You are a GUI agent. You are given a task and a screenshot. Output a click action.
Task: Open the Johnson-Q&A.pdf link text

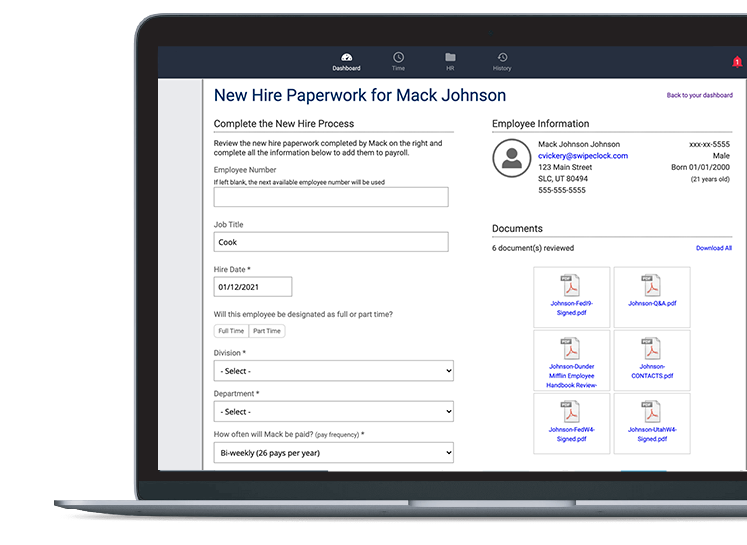tap(652, 303)
